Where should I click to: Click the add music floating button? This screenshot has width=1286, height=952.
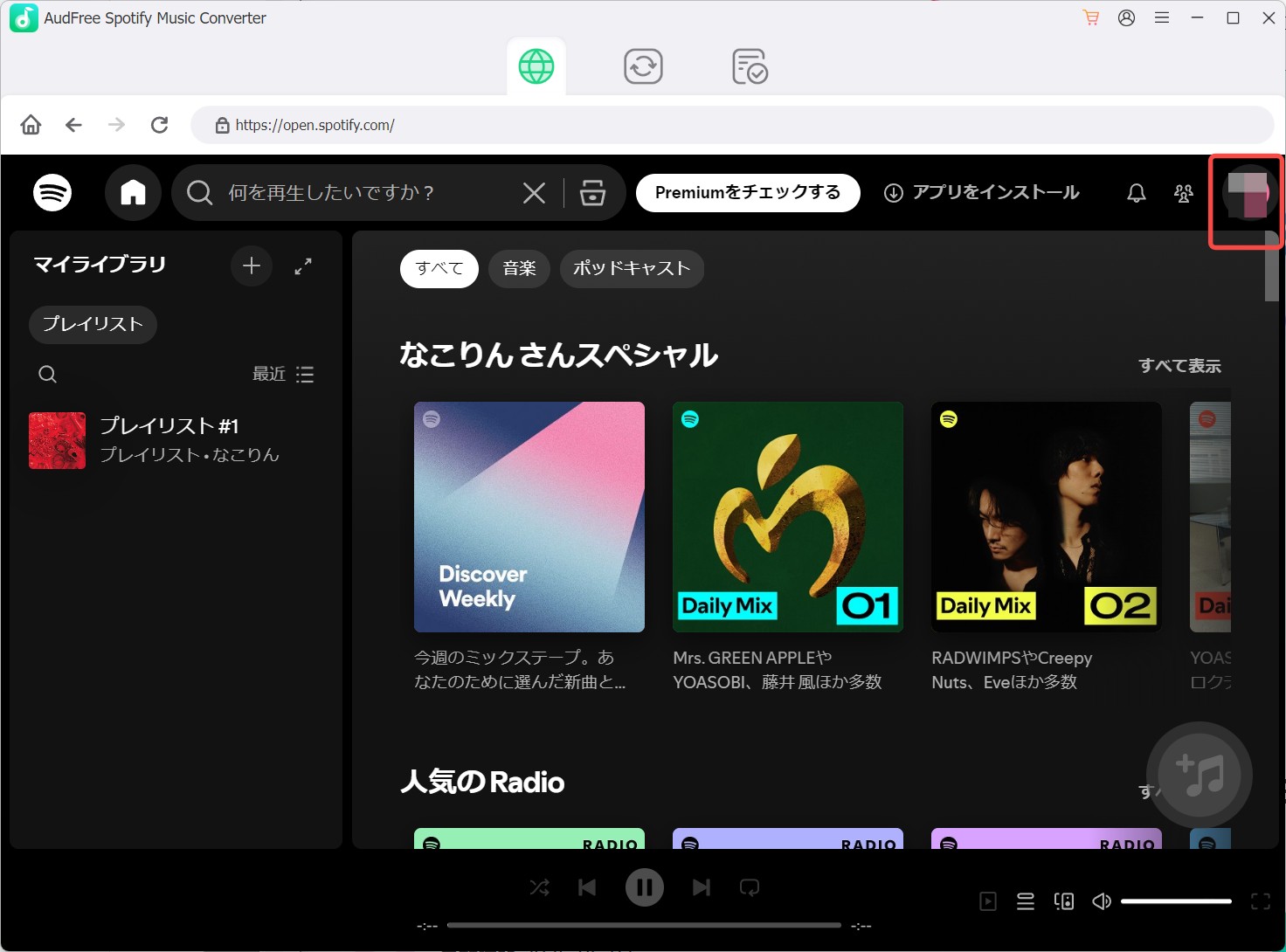[x=1200, y=775]
